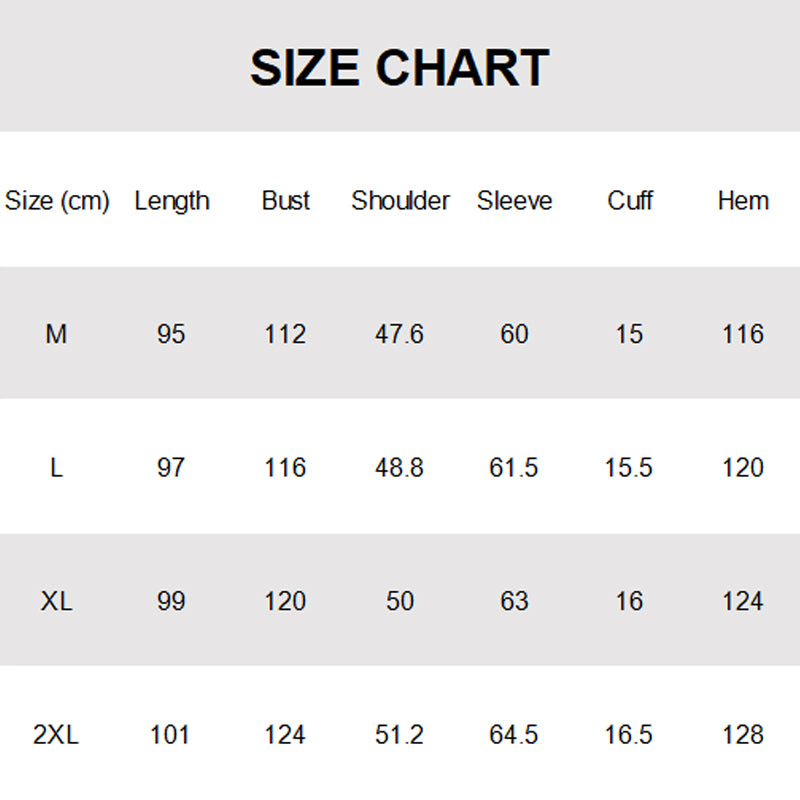Select the L size row label
The width and height of the screenshot is (800, 800).
coord(57,468)
